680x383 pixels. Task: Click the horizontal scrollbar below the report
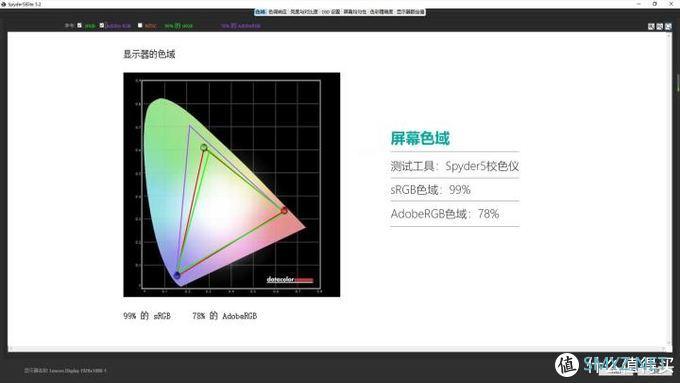(339, 349)
